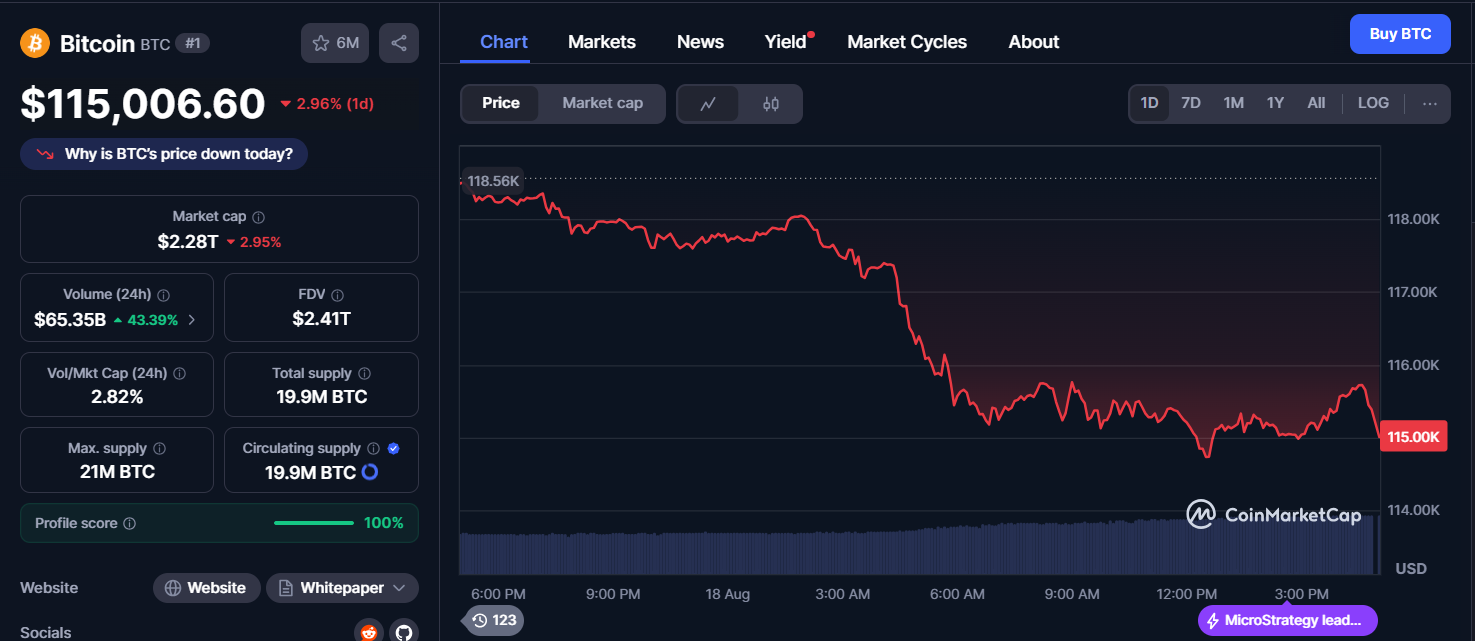Open the Market Cycles tab
The height and width of the screenshot is (641, 1475).
coord(907,42)
